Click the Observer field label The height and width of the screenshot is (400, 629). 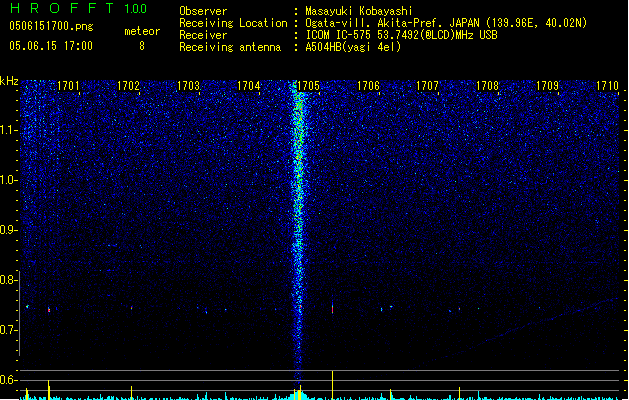click(x=203, y=11)
